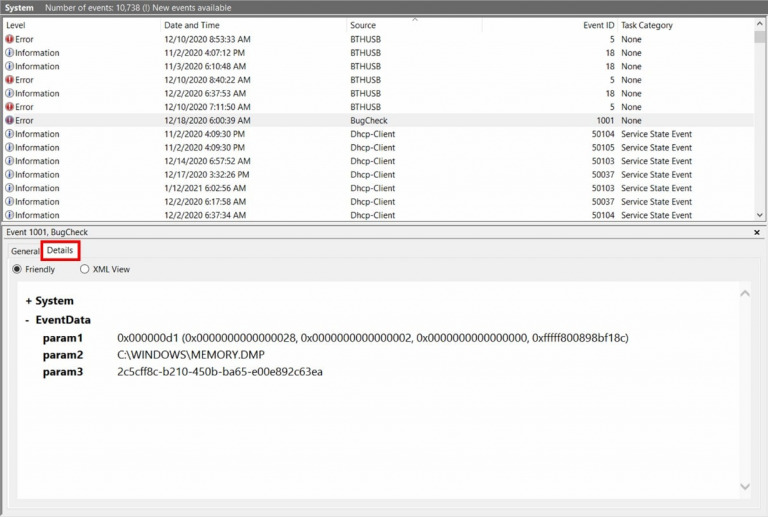Click the information icon of the 1/12/2021 6:02:56 AM event
The image size is (768, 517).
(x=9, y=188)
